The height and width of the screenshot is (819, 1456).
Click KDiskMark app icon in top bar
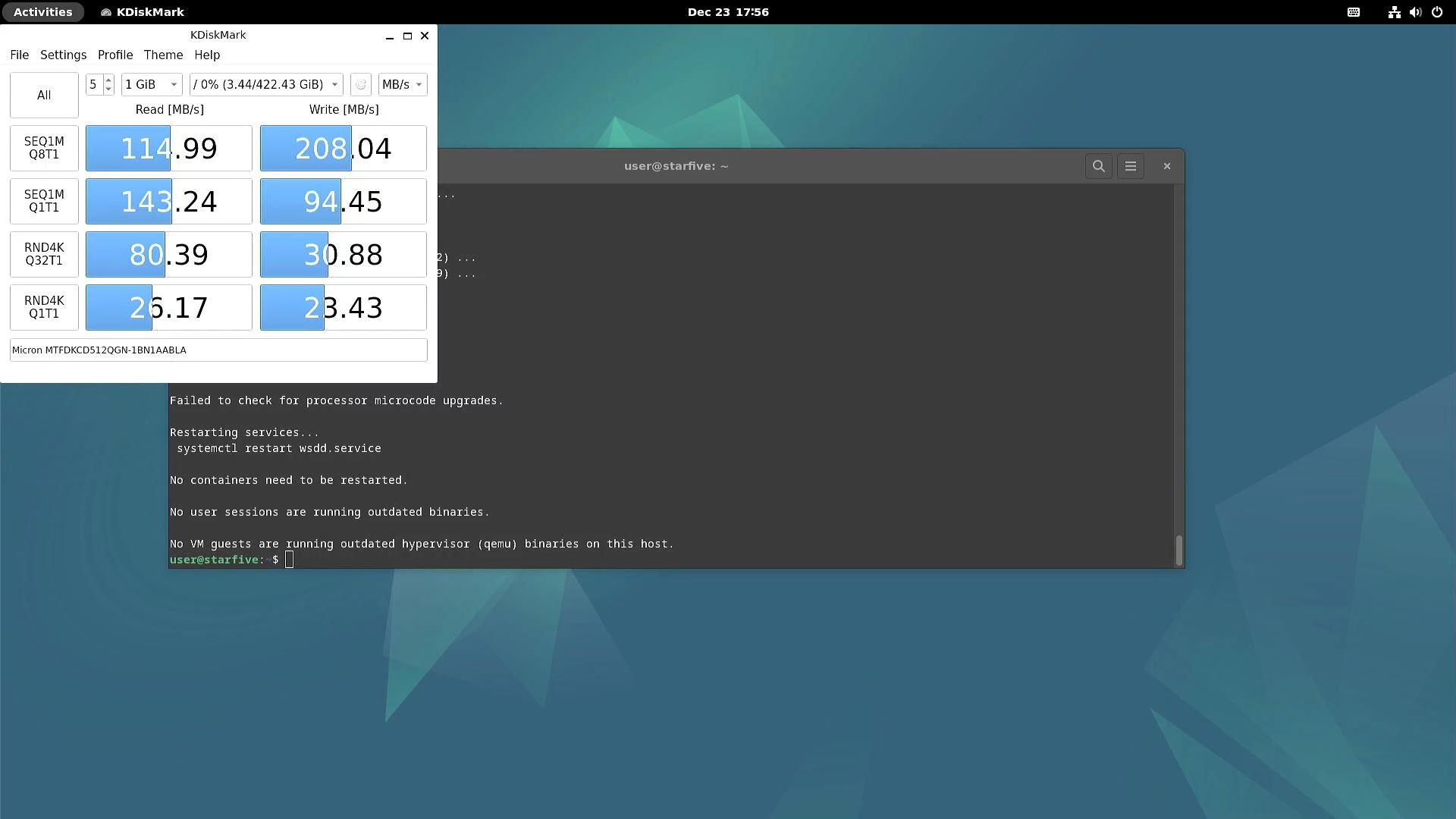coord(106,12)
